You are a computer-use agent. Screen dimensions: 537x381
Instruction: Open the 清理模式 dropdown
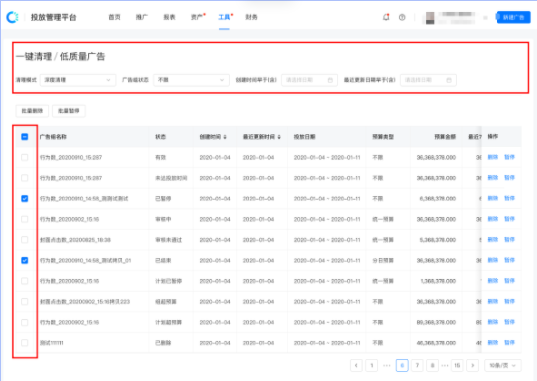click(x=78, y=80)
